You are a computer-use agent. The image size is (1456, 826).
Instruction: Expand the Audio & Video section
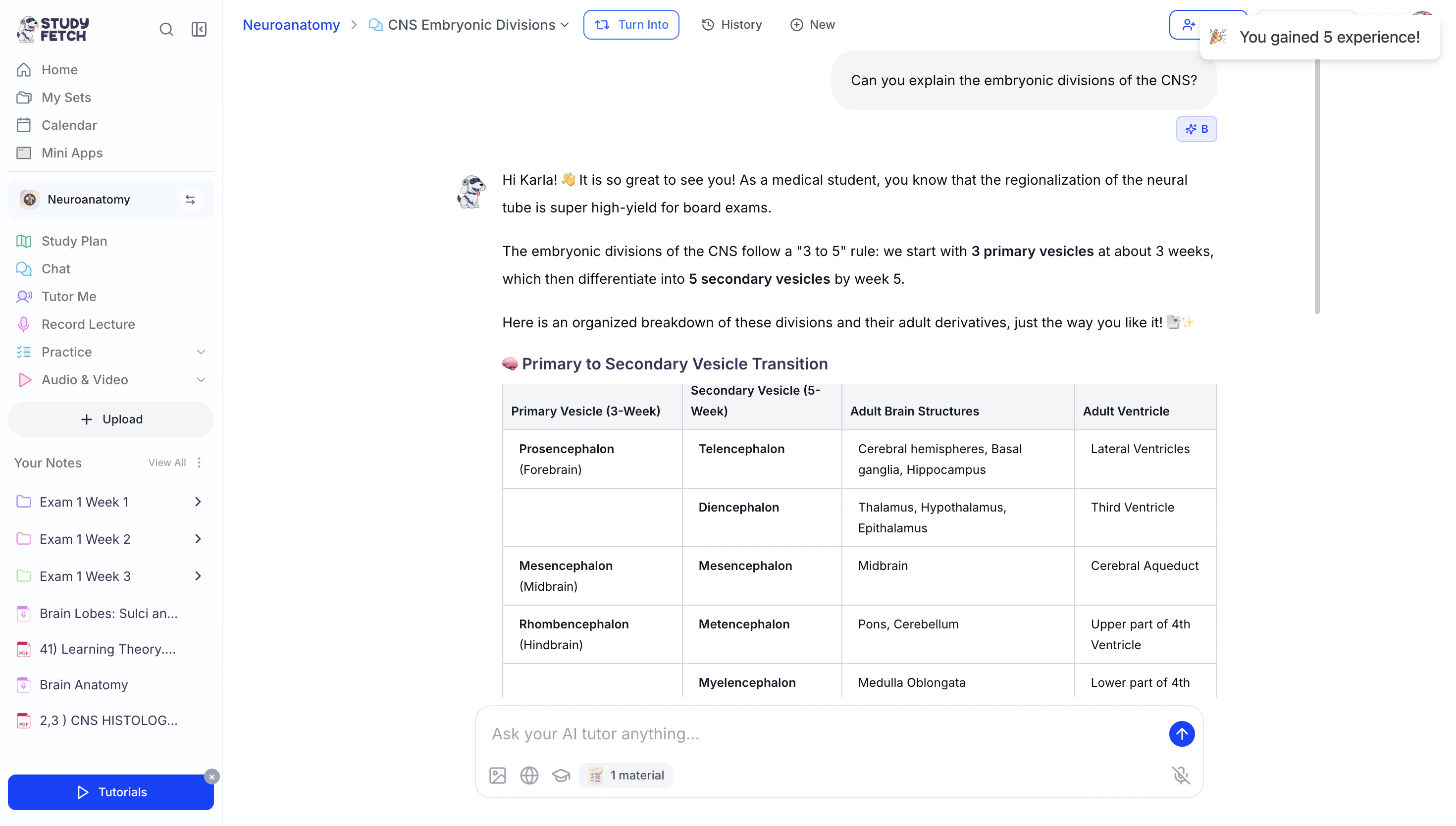pos(201,379)
